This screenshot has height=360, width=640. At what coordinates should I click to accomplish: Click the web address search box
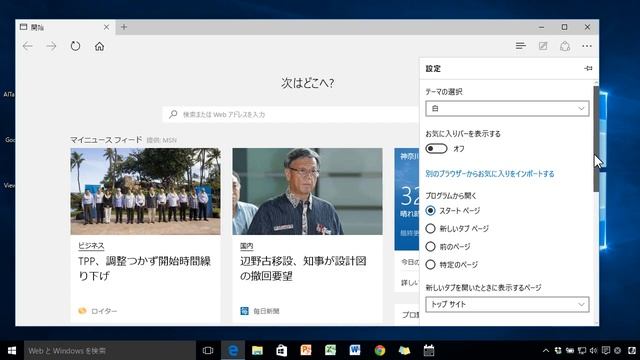point(291,115)
